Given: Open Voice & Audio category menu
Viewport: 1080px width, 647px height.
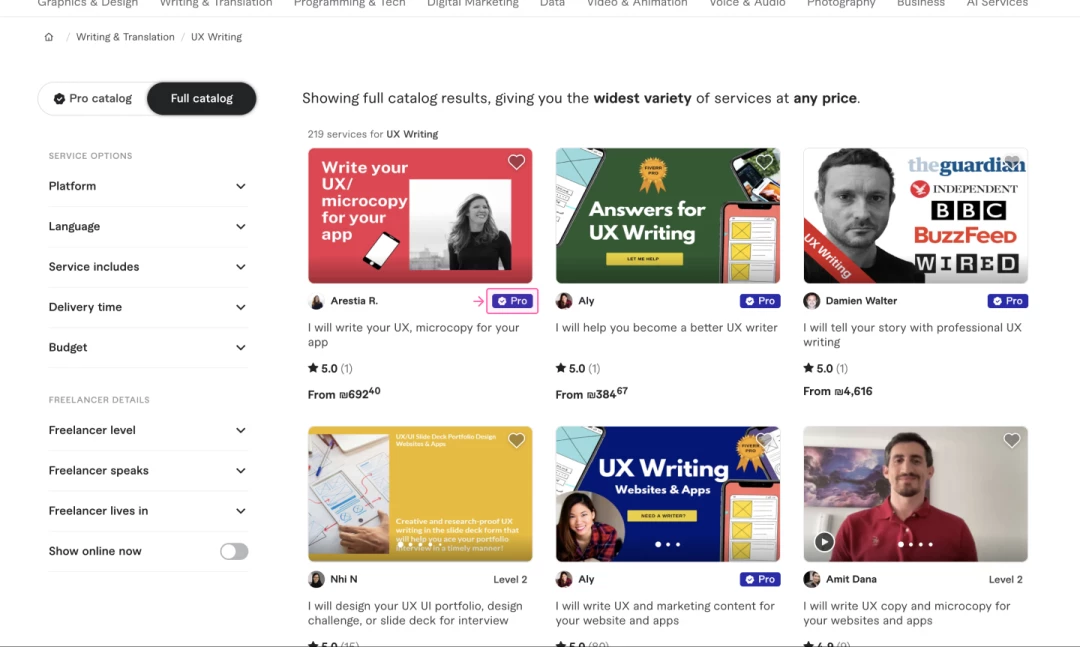Looking at the screenshot, I should click(747, 3).
